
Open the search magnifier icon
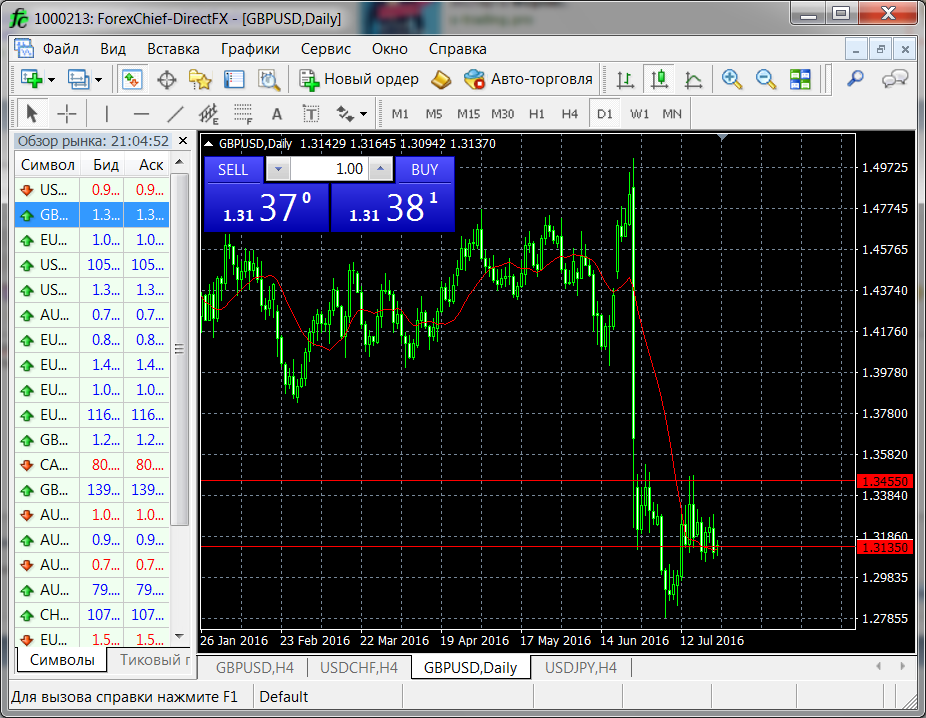coord(855,79)
